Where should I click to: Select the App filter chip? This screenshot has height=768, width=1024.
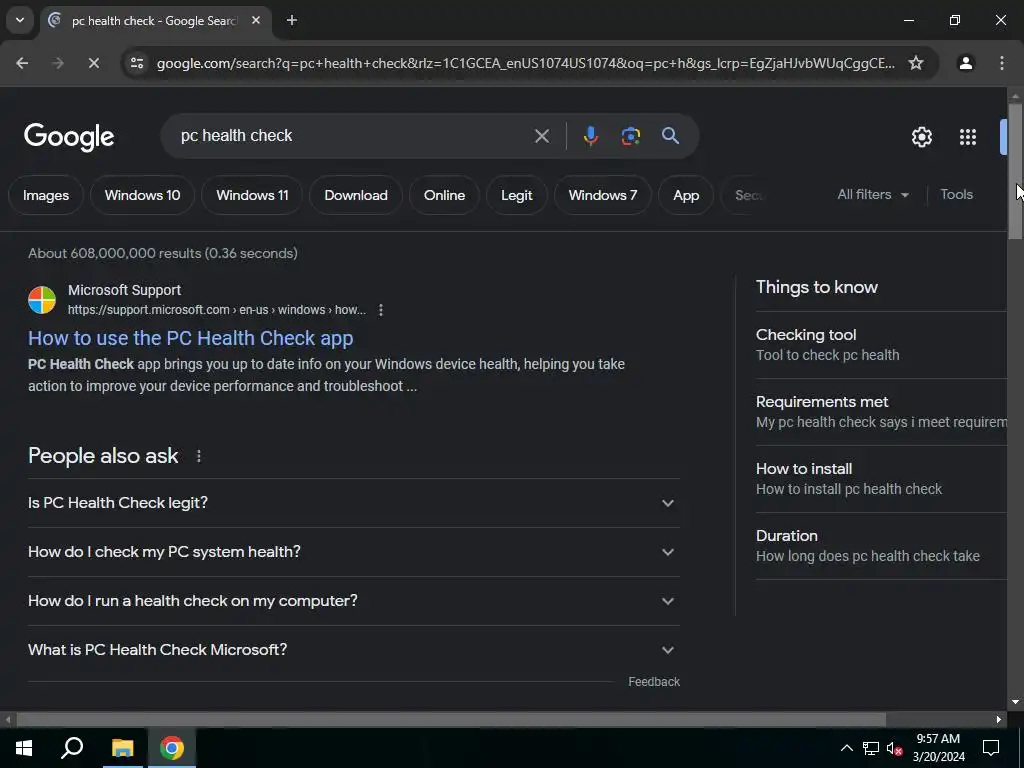686,195
